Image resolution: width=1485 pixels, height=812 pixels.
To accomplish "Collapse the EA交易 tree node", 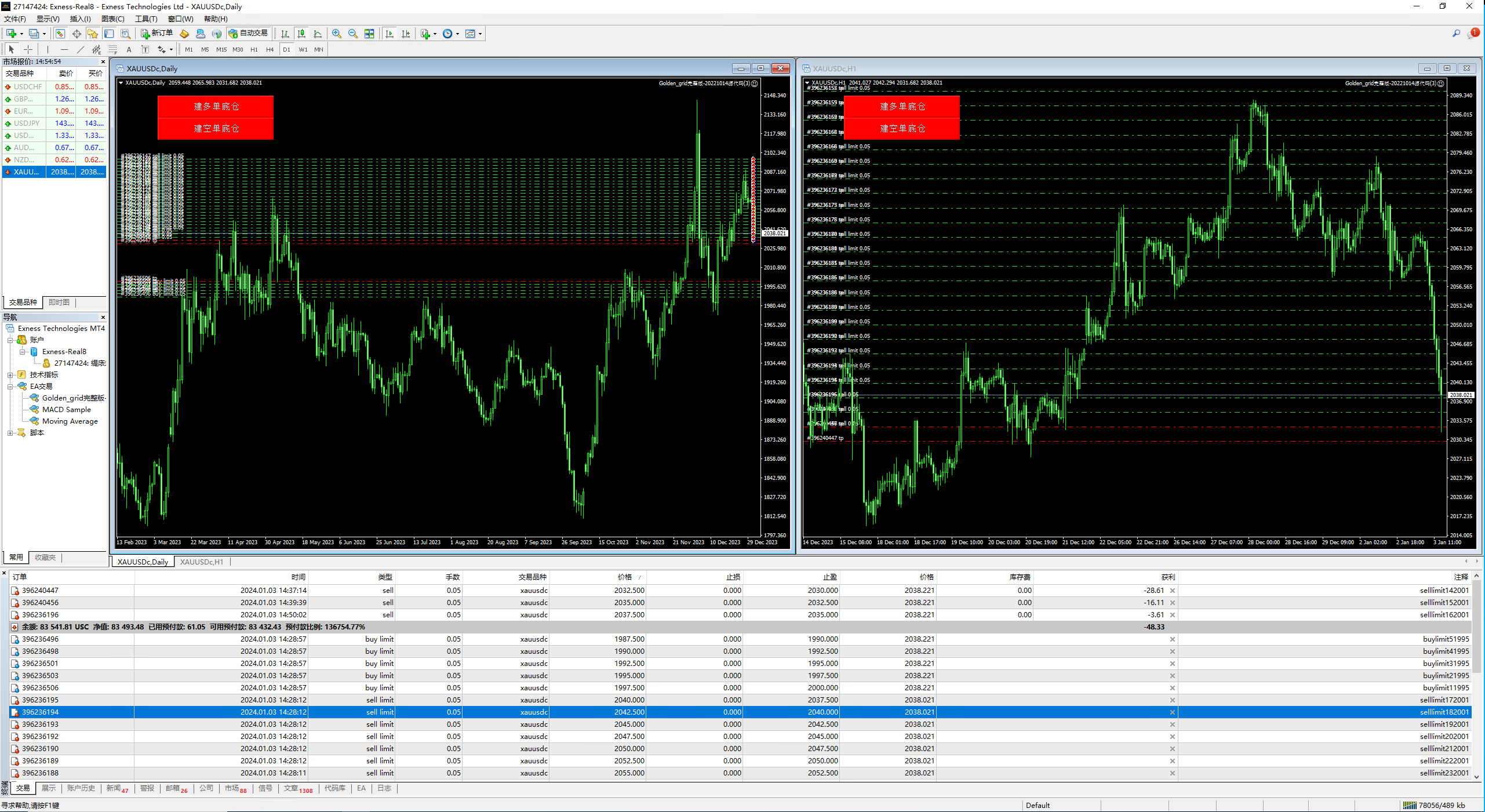I will coord(10,387).
